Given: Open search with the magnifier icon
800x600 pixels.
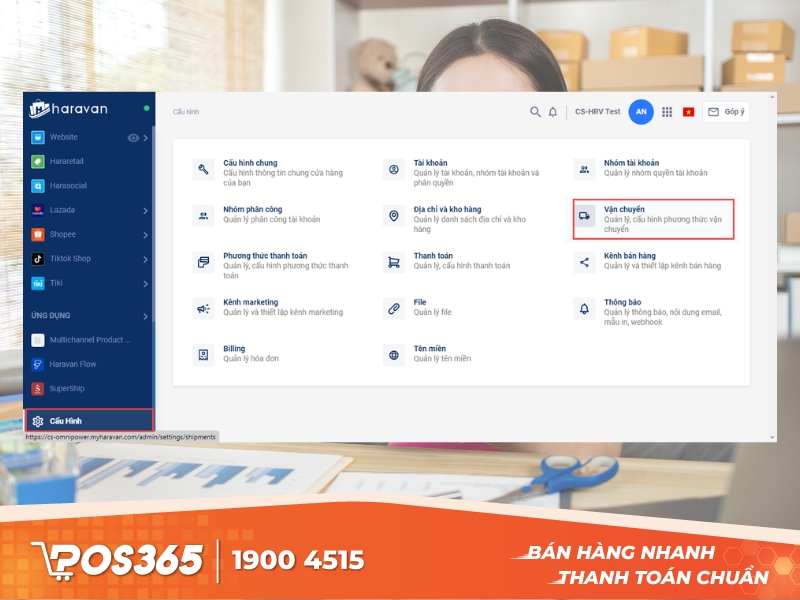Looking at the screenshot, I should 535,112.
